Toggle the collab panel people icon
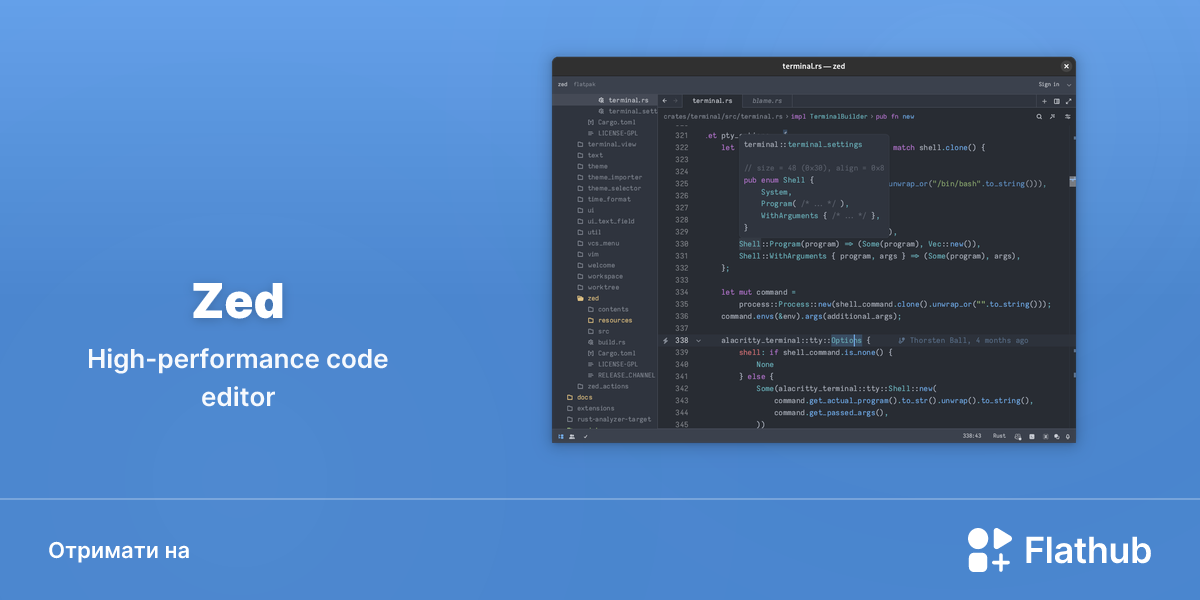Viewport: 1200px width, 600px height. click(x=572, y=436)
